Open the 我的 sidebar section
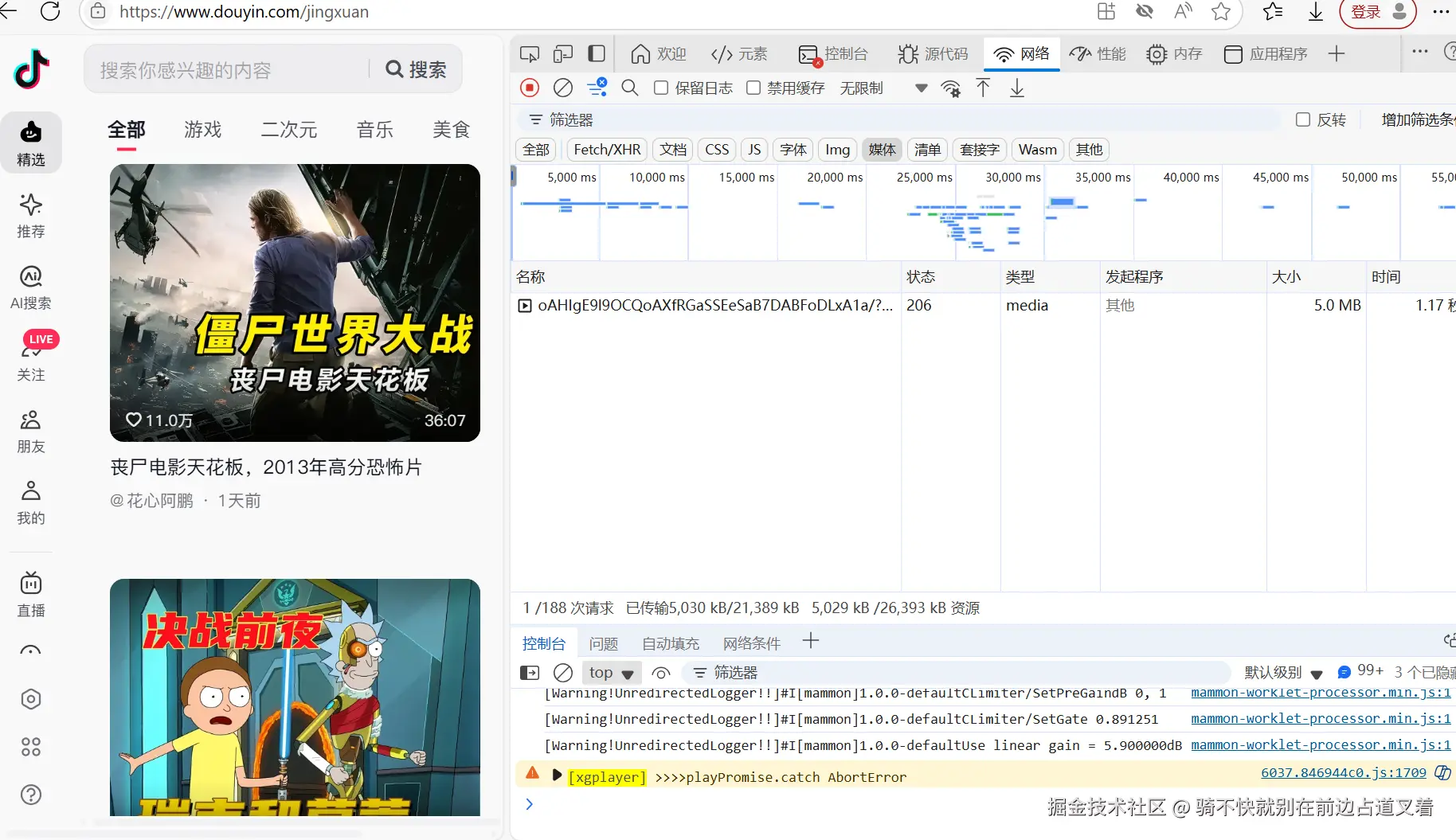The width and height of the screenshot is (1456, 840). pyautogui.click(x=31, y=502)
